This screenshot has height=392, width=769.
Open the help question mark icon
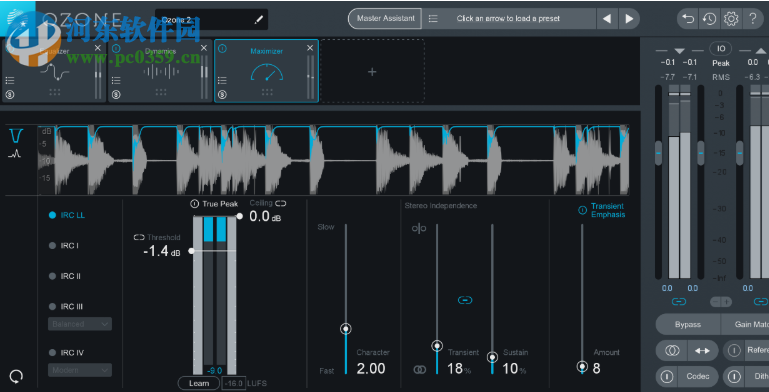tap(753, 19)
